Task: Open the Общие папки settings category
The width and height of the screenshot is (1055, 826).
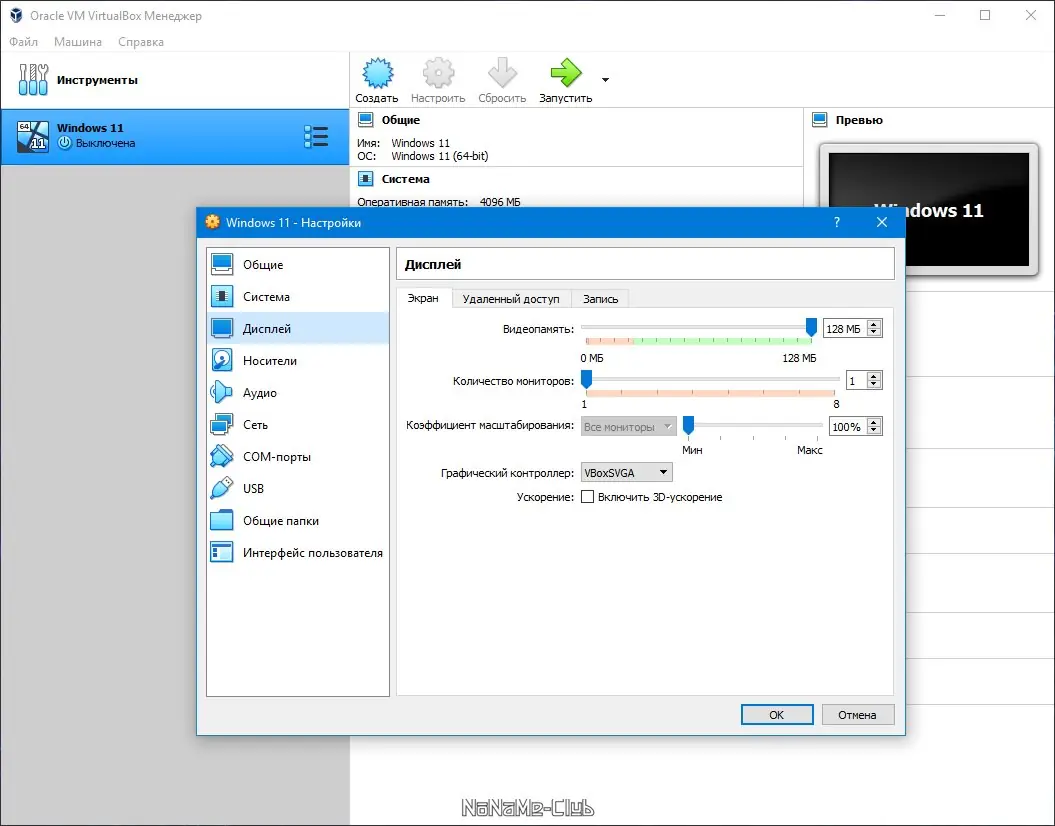Action: (297, 521)
